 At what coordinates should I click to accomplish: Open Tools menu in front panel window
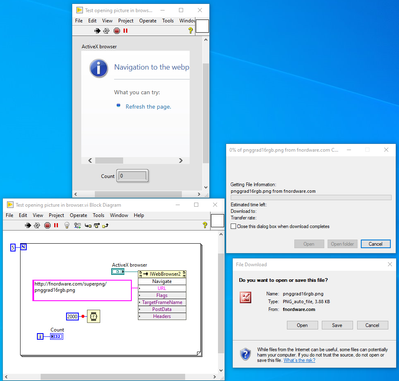click(x=168, y=21)
